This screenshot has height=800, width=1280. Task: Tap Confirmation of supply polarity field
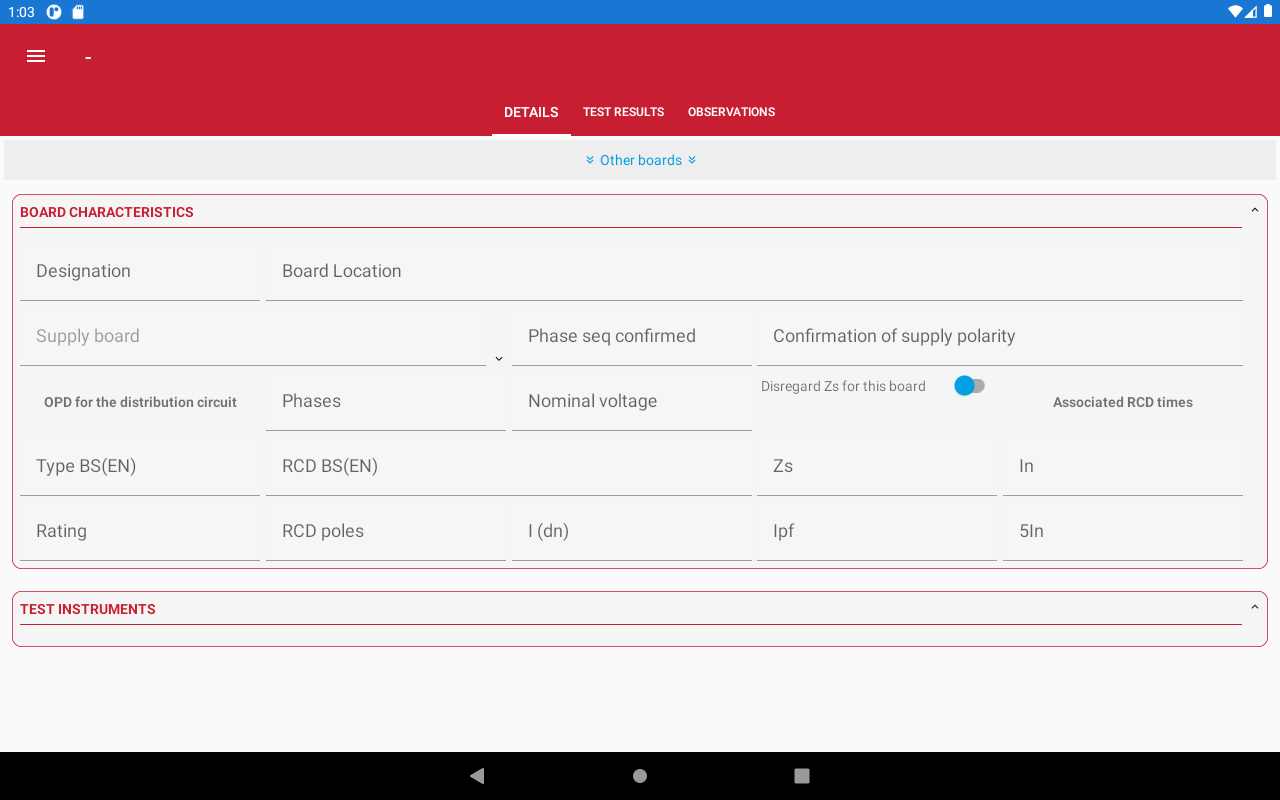coord(999,337)
